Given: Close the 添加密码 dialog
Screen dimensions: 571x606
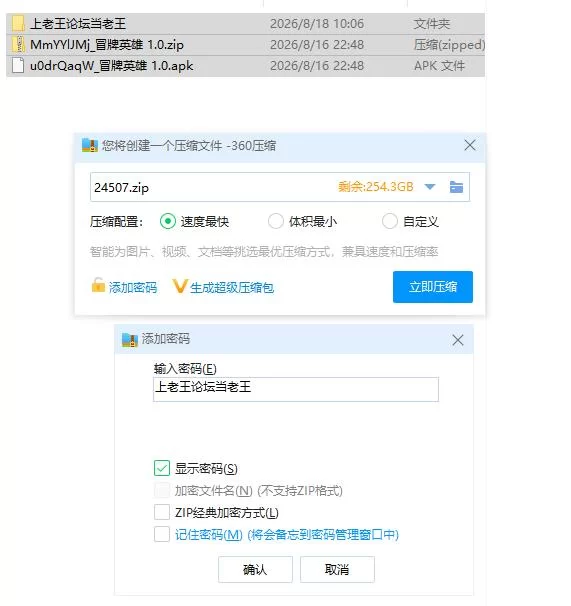Looking at the screenshot, I should pyautogui.click(x=458, y=340).
